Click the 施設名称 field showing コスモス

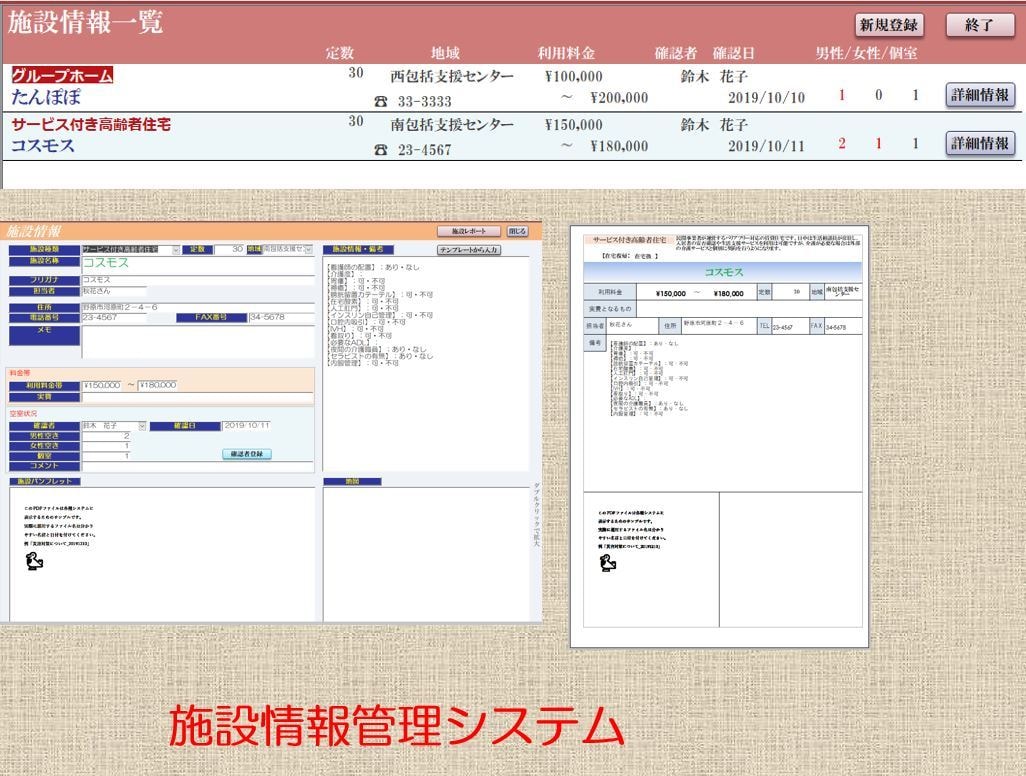198,263
